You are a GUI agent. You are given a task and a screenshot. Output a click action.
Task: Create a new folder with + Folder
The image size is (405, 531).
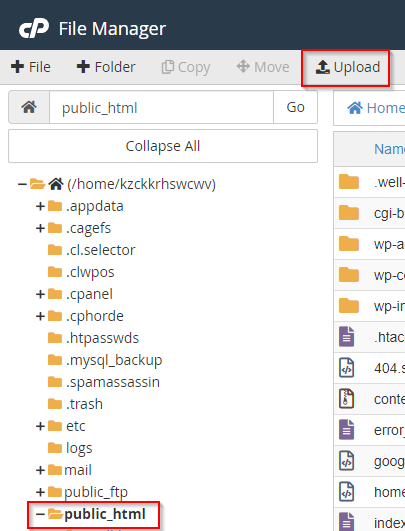click(106, 67)
